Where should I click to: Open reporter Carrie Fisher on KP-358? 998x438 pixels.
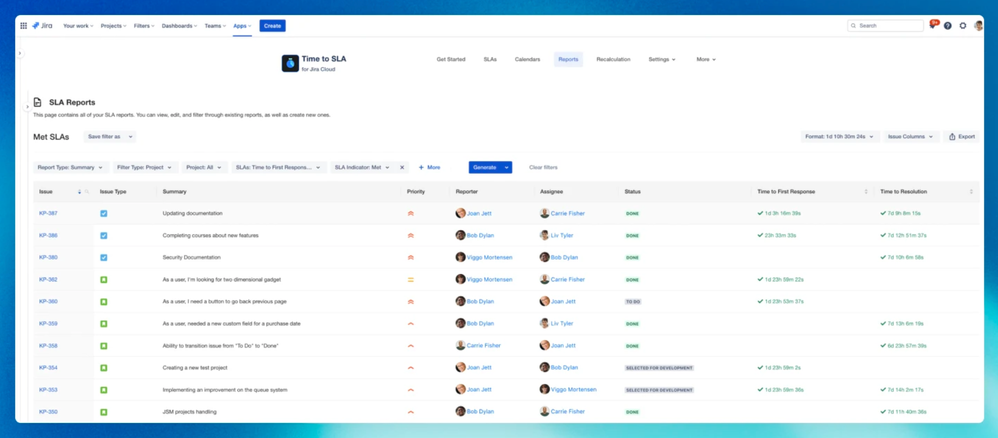point(484,346)
